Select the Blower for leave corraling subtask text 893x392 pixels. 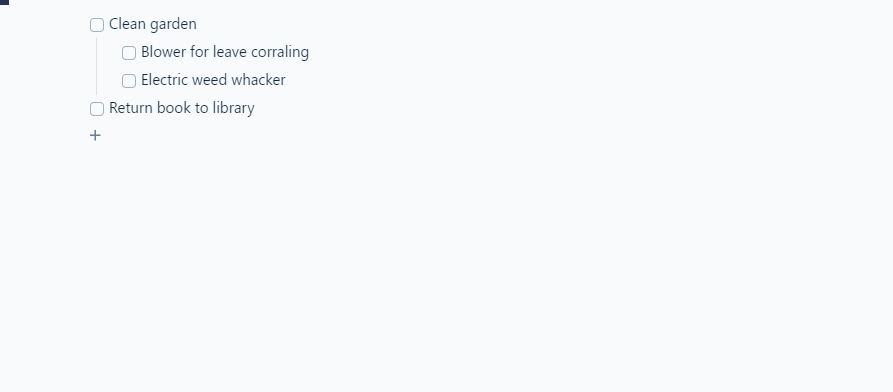point(225,52)
